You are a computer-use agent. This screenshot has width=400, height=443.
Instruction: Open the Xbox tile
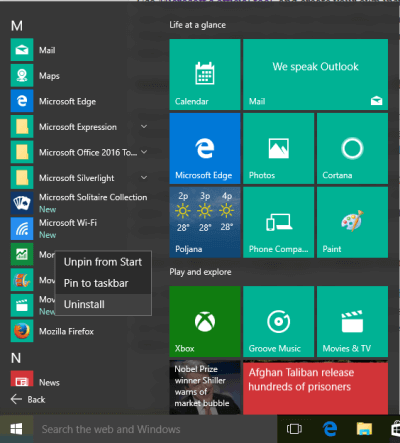pos(205,322)
